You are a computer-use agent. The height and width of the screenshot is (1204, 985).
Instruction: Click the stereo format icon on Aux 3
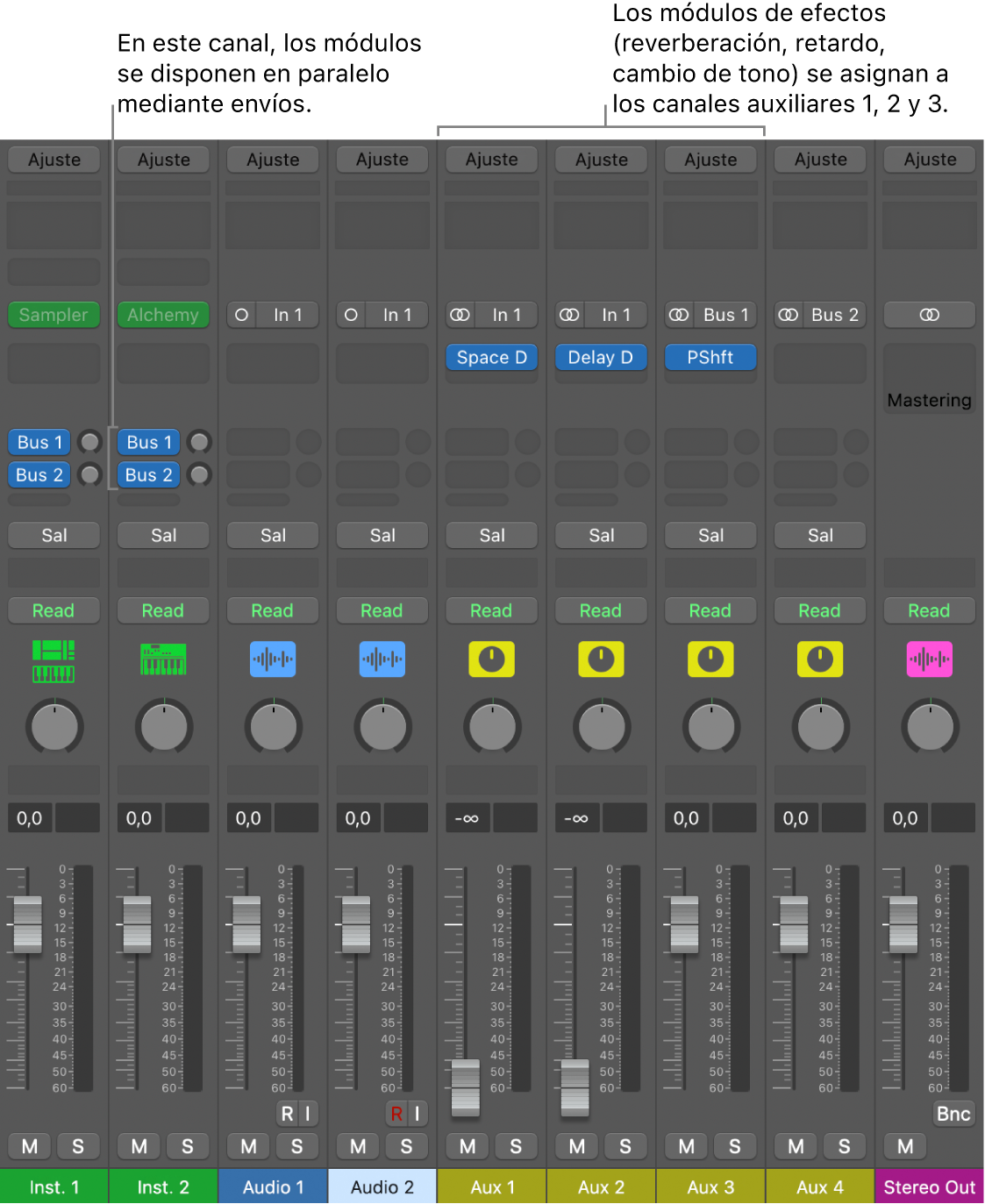[x=678, y=315]
